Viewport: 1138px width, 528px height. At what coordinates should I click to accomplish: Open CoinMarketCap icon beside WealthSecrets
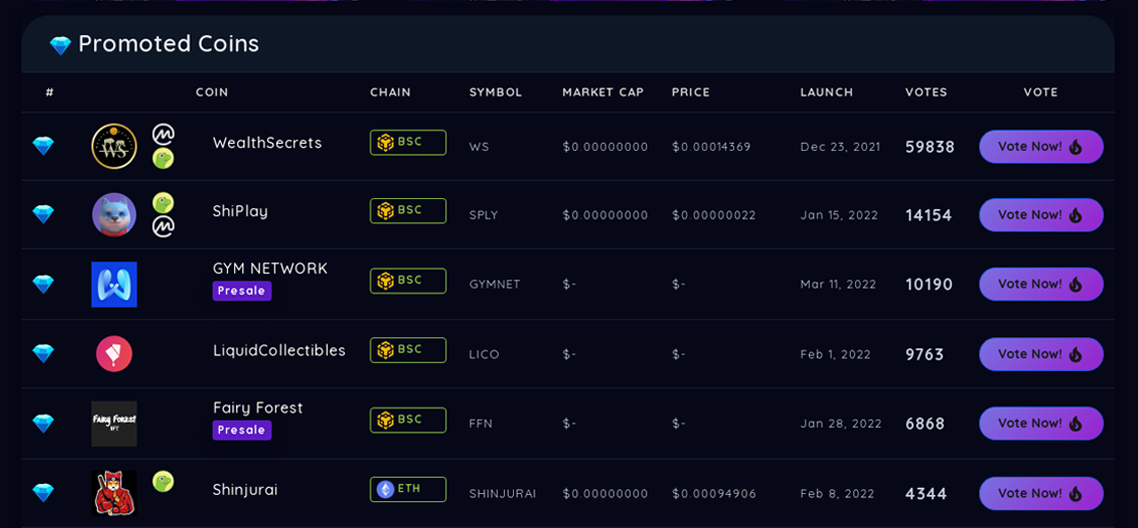163,134
